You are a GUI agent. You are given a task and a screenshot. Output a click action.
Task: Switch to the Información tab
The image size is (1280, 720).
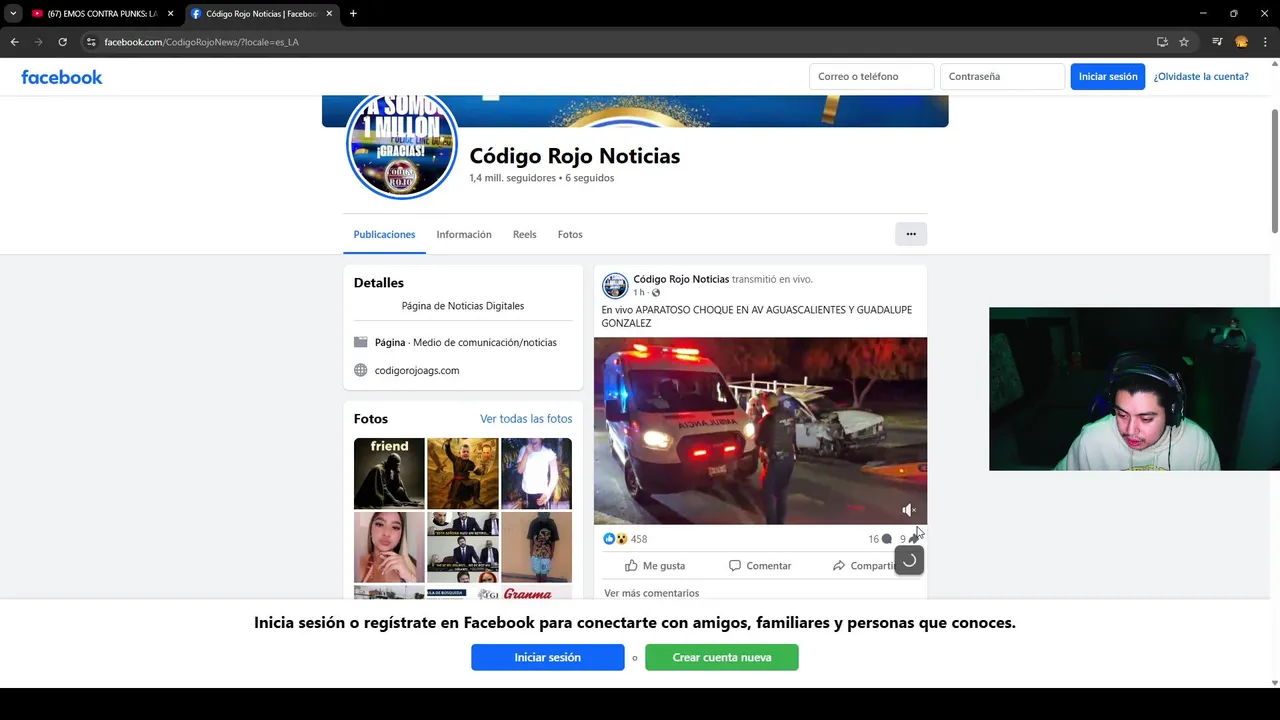(x=464, y=234)
